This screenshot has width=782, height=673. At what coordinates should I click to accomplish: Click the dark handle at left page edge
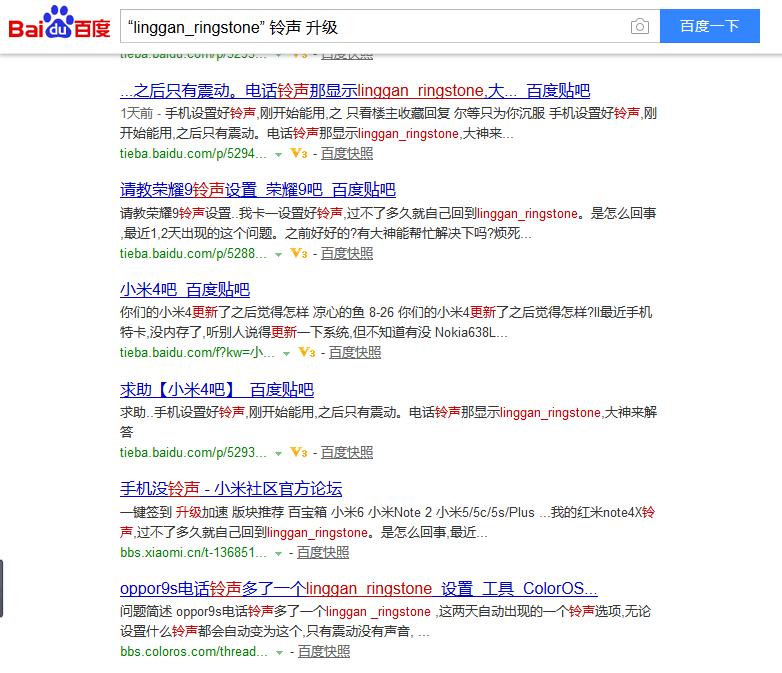coord(1,589)
